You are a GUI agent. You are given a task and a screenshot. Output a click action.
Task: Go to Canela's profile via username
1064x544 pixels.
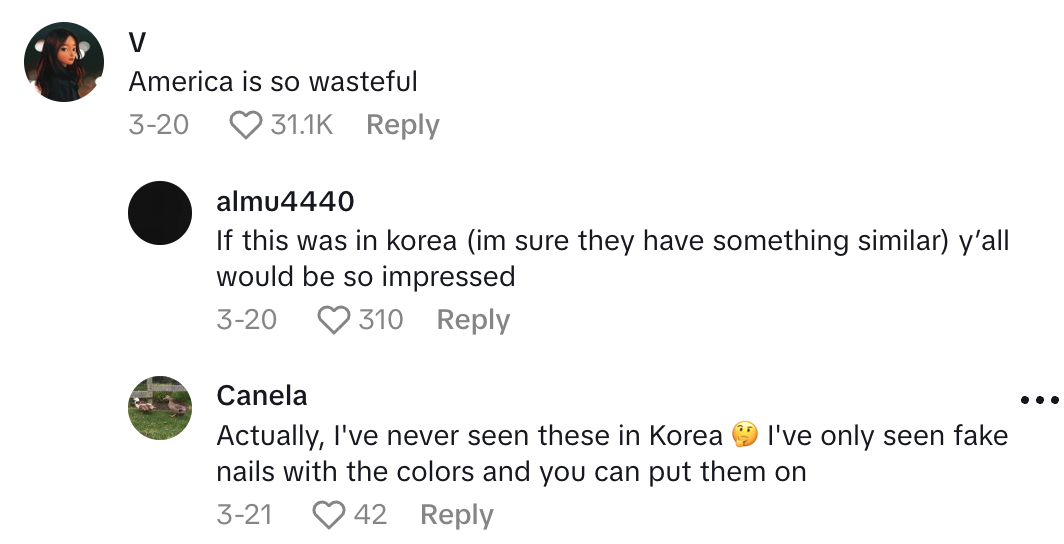point(262,396)
